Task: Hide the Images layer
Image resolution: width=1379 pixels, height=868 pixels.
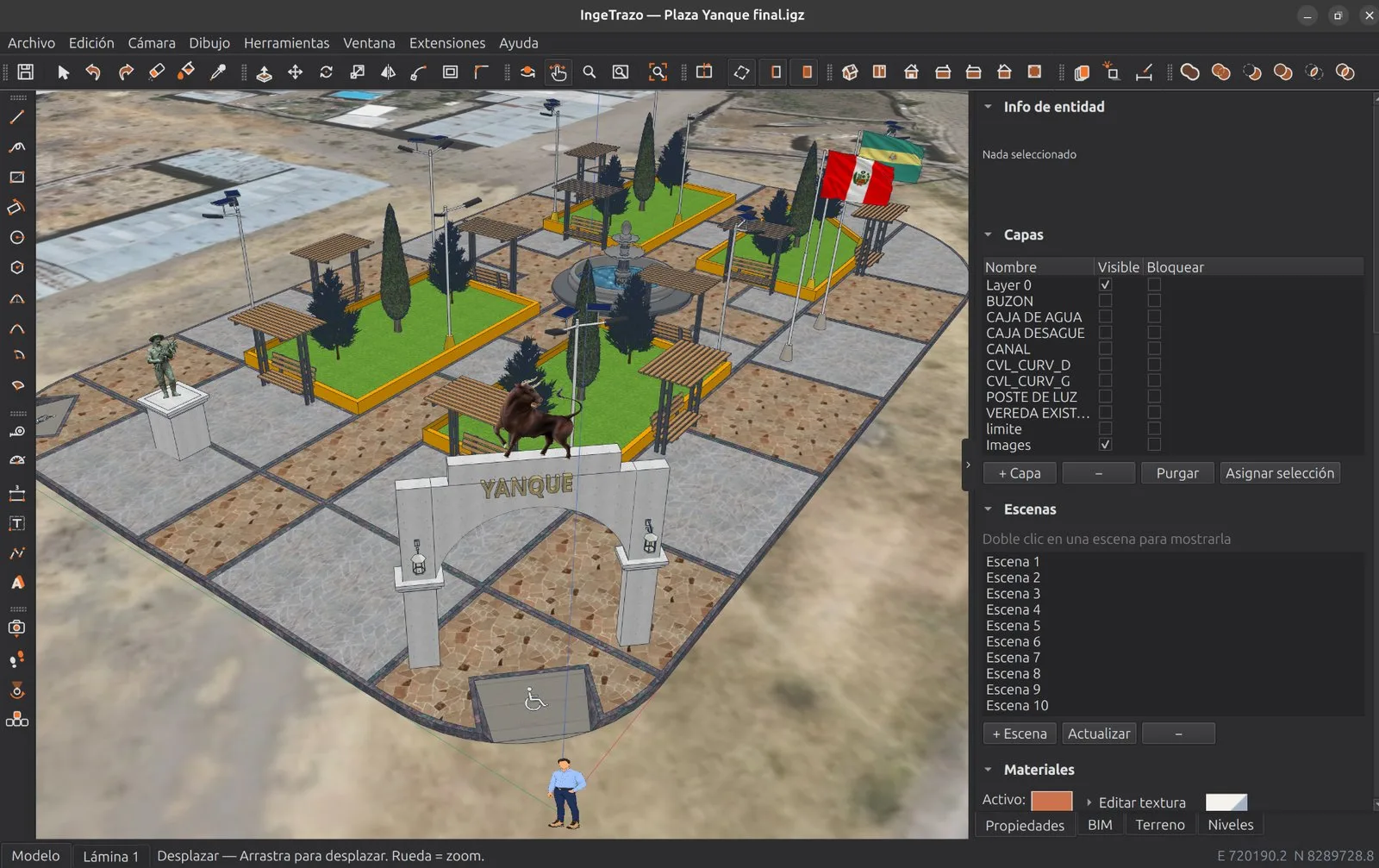Action: 1105,445
